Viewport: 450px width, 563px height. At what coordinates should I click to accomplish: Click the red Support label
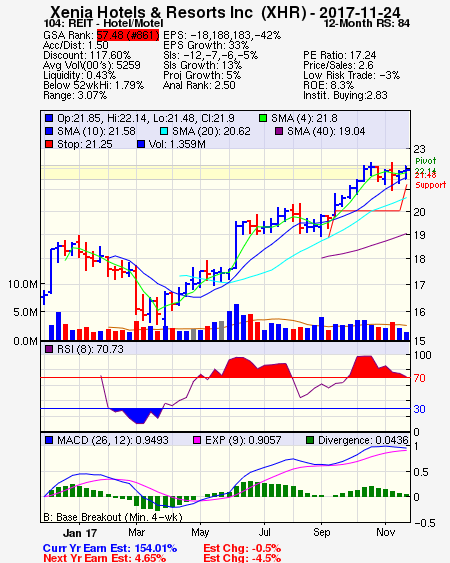click(x=430, y=185)
